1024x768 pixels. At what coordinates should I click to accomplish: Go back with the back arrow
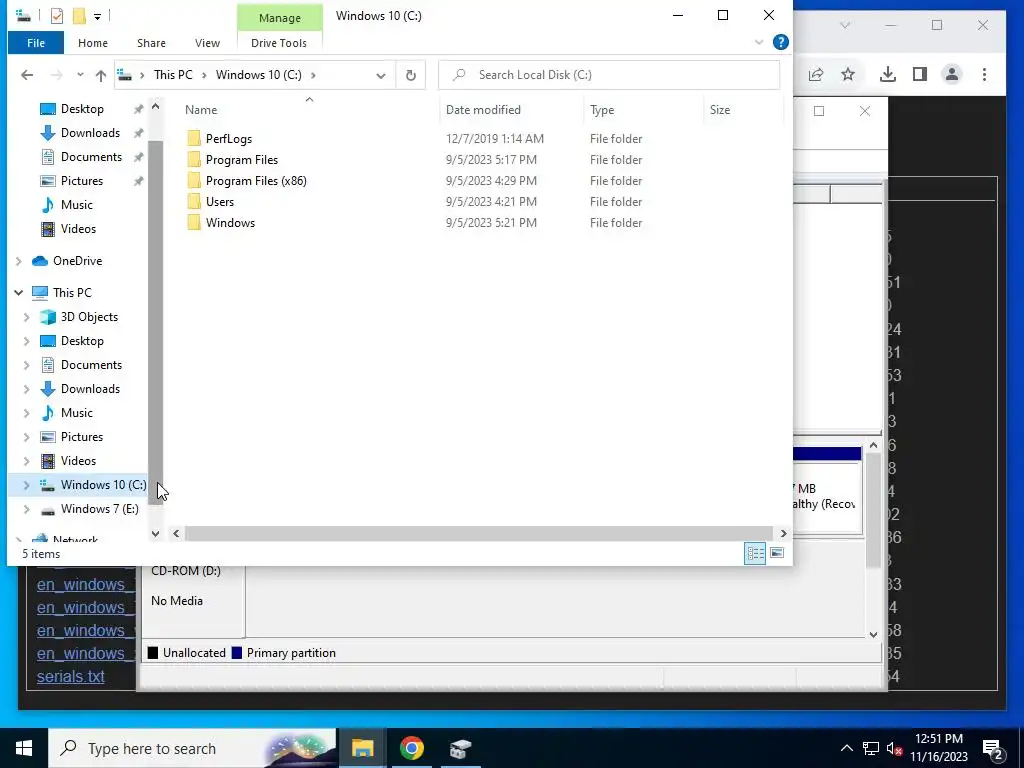(27, 75)
